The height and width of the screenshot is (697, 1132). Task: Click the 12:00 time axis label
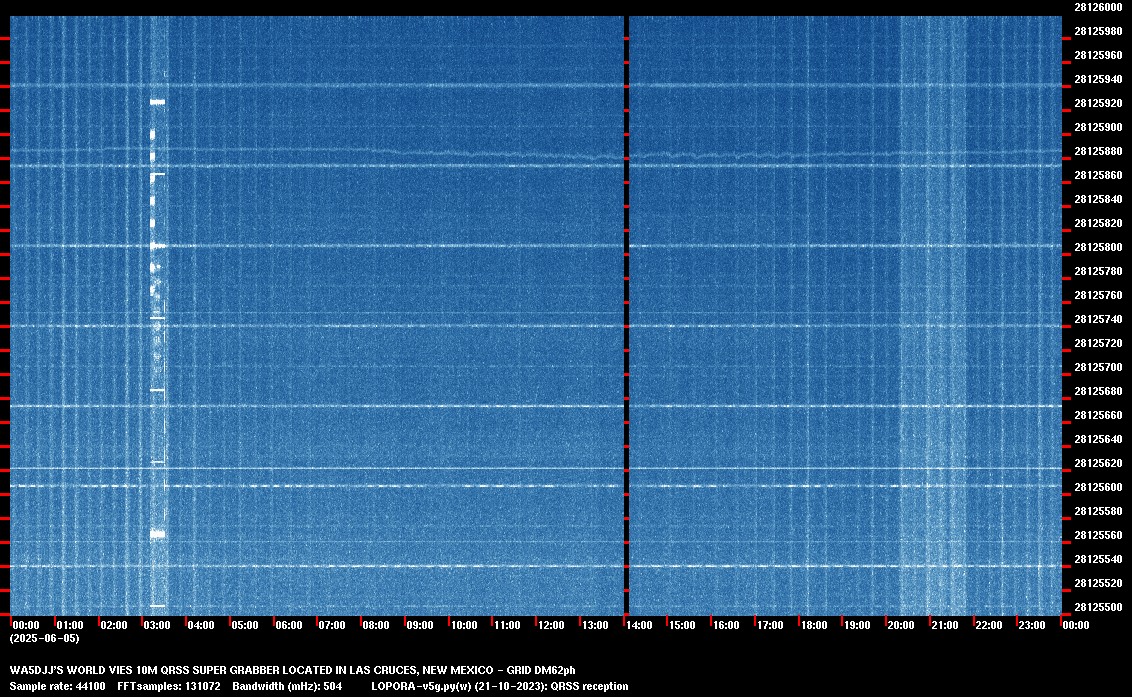coord(551,625)
